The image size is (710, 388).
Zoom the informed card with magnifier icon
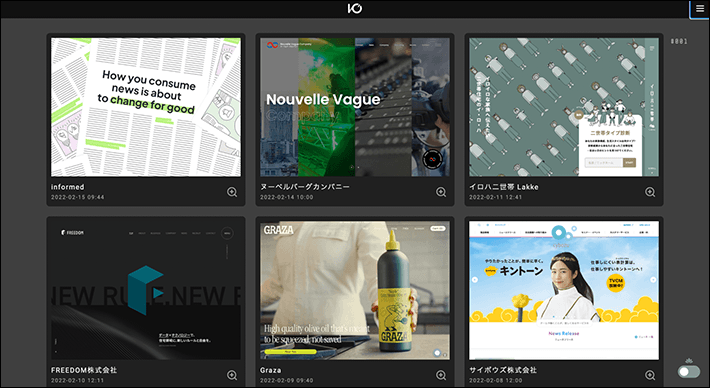point(232,192)
